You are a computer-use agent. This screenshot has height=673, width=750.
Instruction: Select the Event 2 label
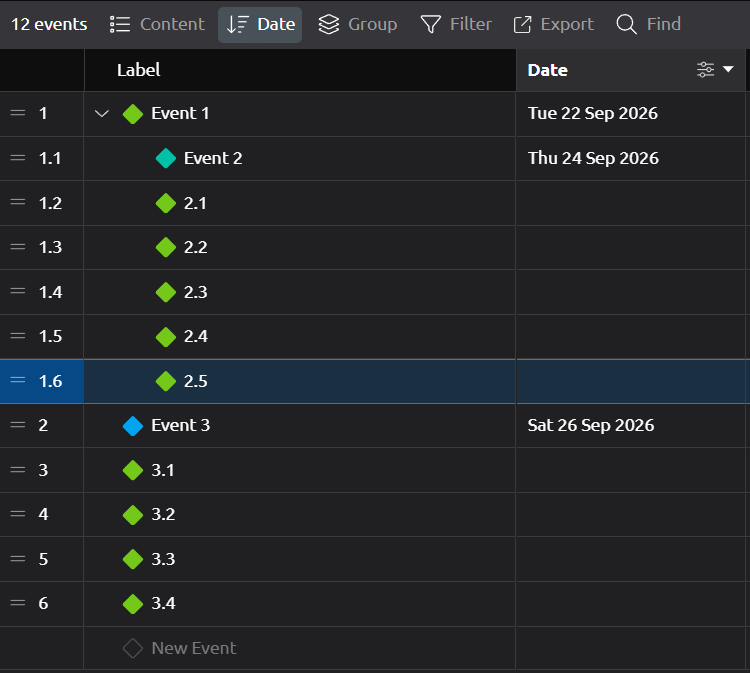[213, 158]
